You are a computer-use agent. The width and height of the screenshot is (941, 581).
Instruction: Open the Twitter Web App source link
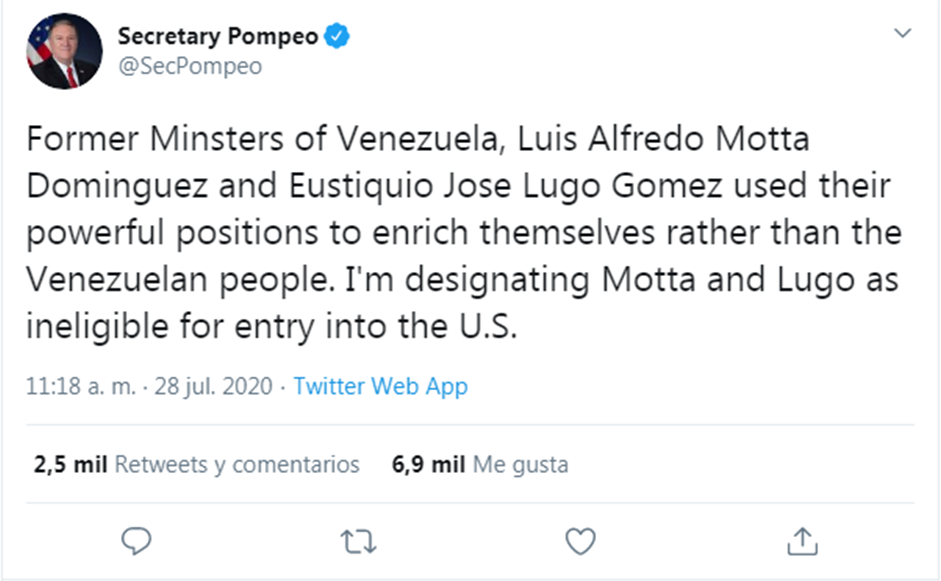tap(380, 386)
